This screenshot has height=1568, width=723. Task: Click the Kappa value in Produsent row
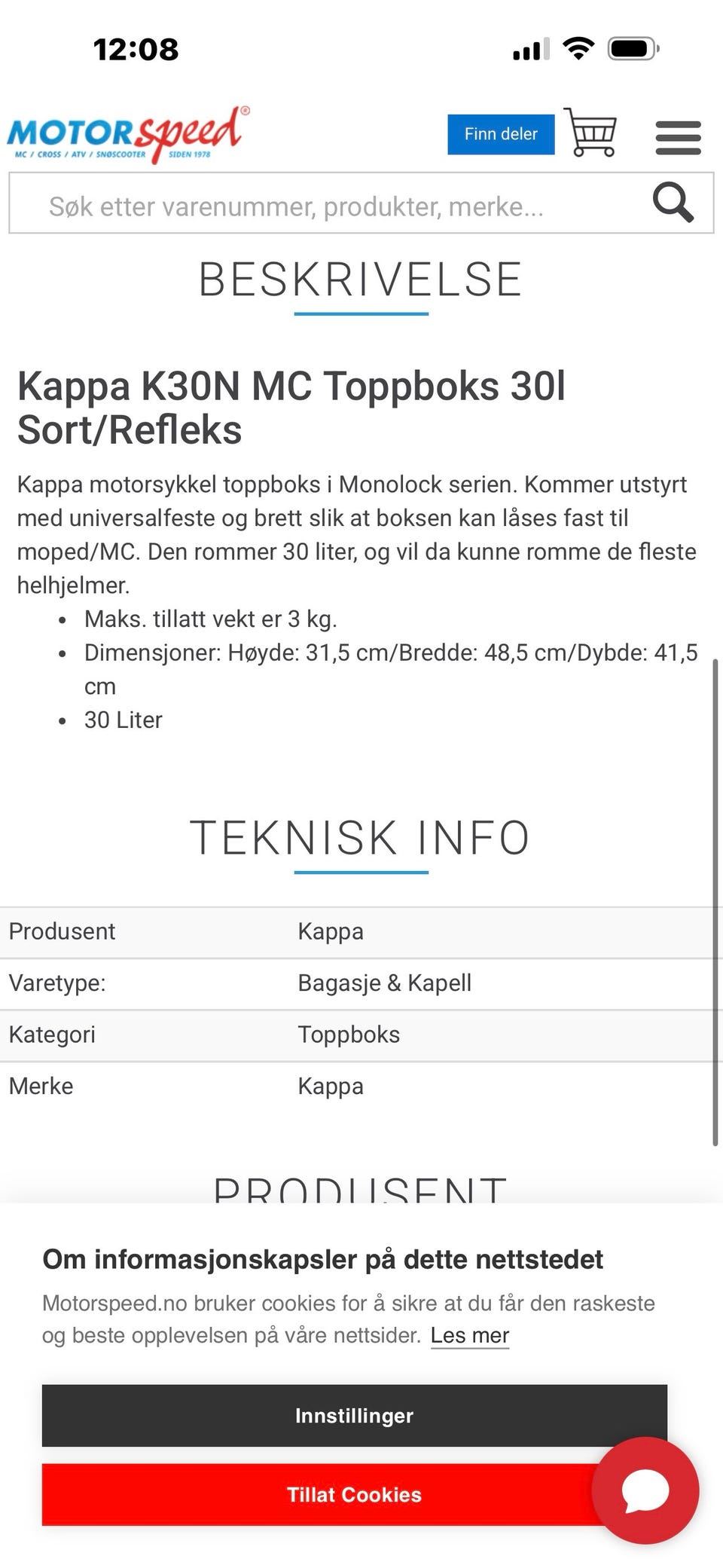point(331,931)
